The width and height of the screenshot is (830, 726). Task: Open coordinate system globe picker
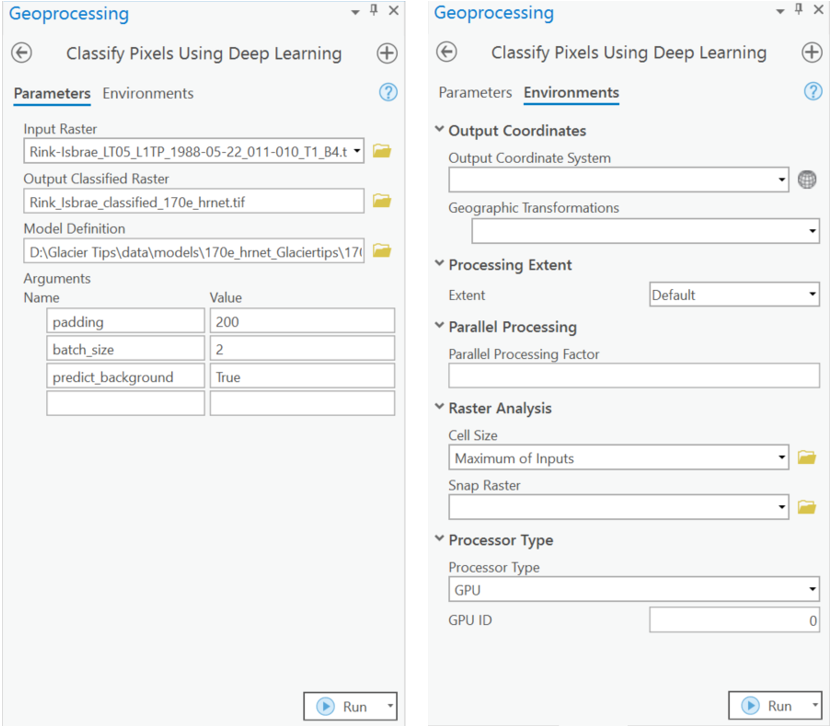click(x=807, y=180)
